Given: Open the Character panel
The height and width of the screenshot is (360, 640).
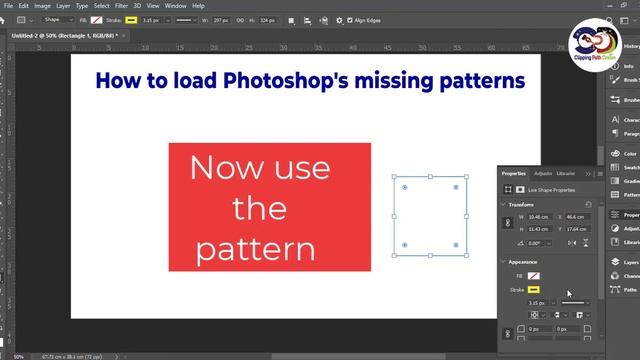Looking at the screenshot, I should click(x=623, y=120).
